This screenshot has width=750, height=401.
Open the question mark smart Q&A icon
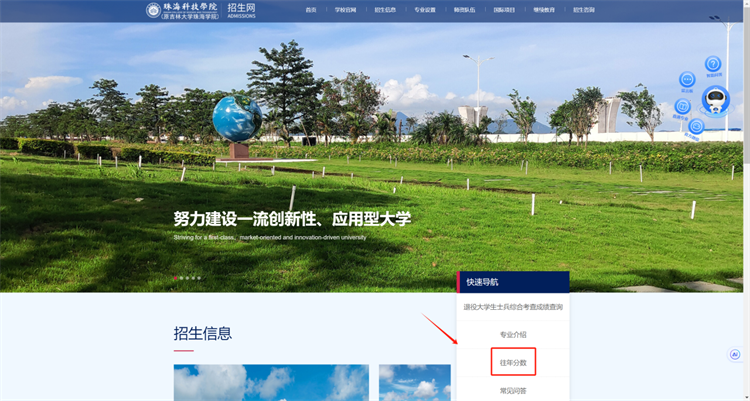coord(713,64)
